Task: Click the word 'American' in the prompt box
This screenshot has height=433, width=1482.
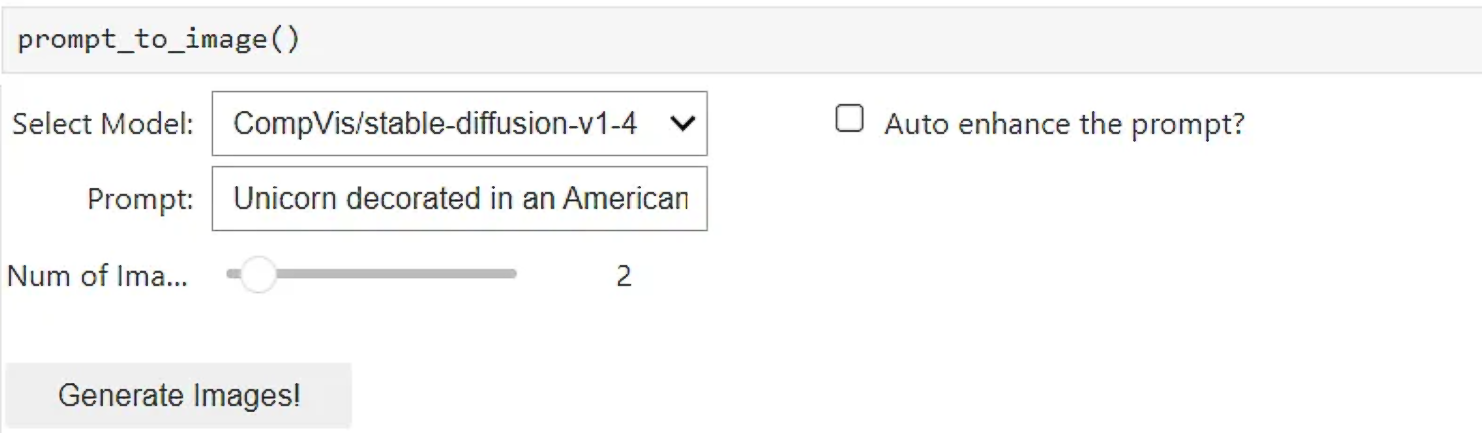Action: point(625,199)
